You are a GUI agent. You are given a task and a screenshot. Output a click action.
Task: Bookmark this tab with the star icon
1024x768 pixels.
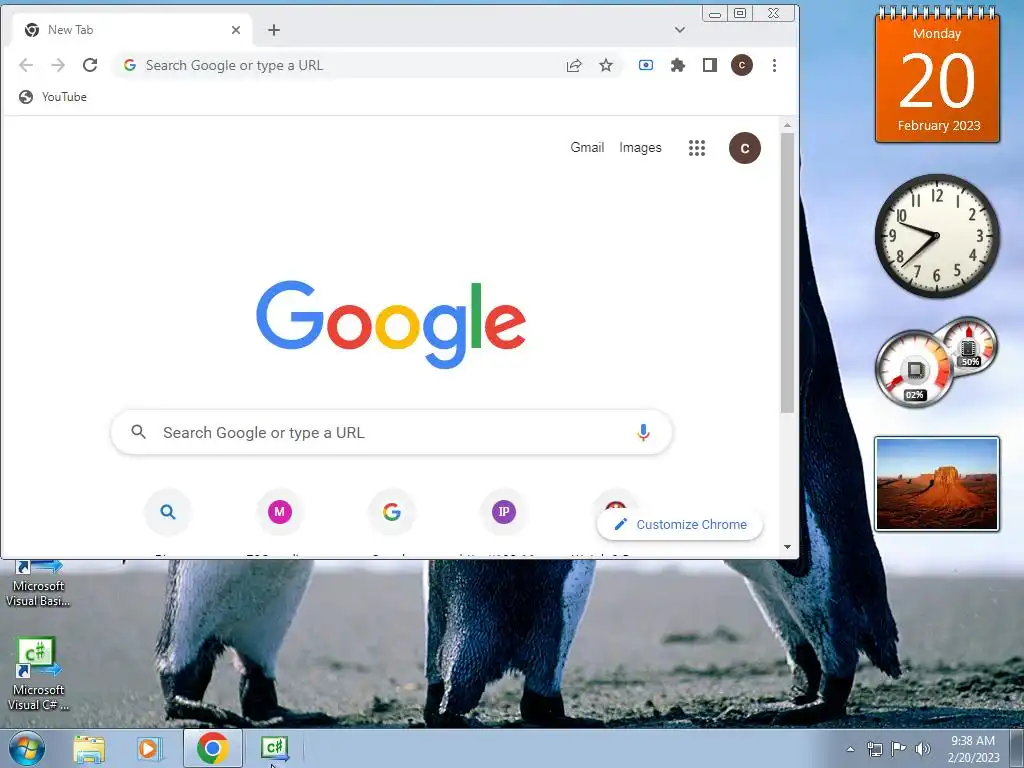(606, 65)
